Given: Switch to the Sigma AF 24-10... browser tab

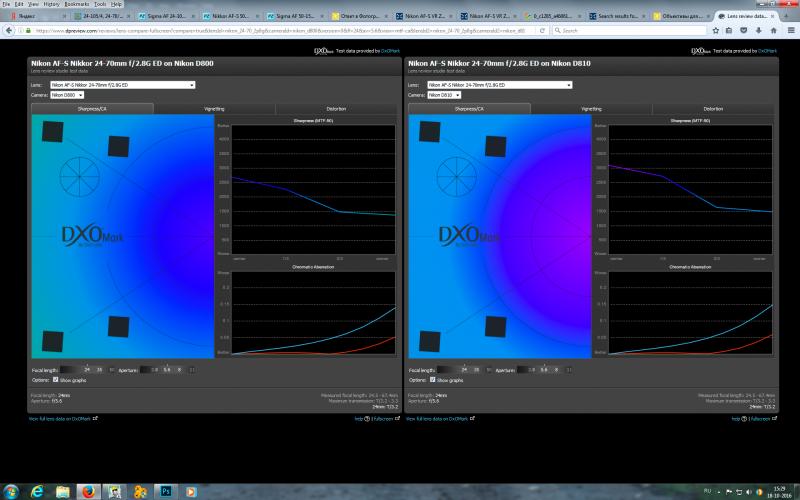Looking at the screenshot, I should [x=164, y=16].
